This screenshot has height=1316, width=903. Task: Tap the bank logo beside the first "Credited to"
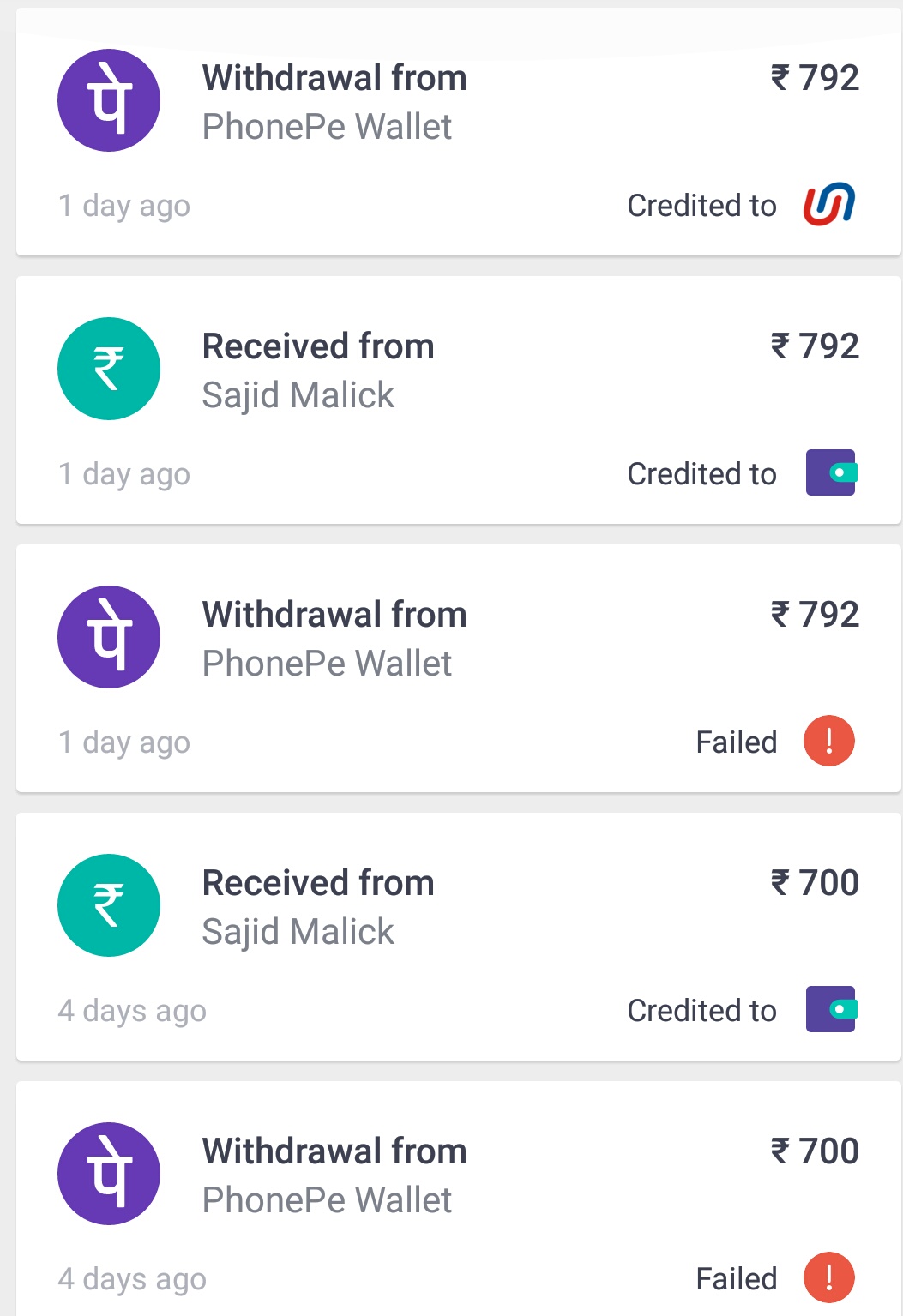coord(829,204)
